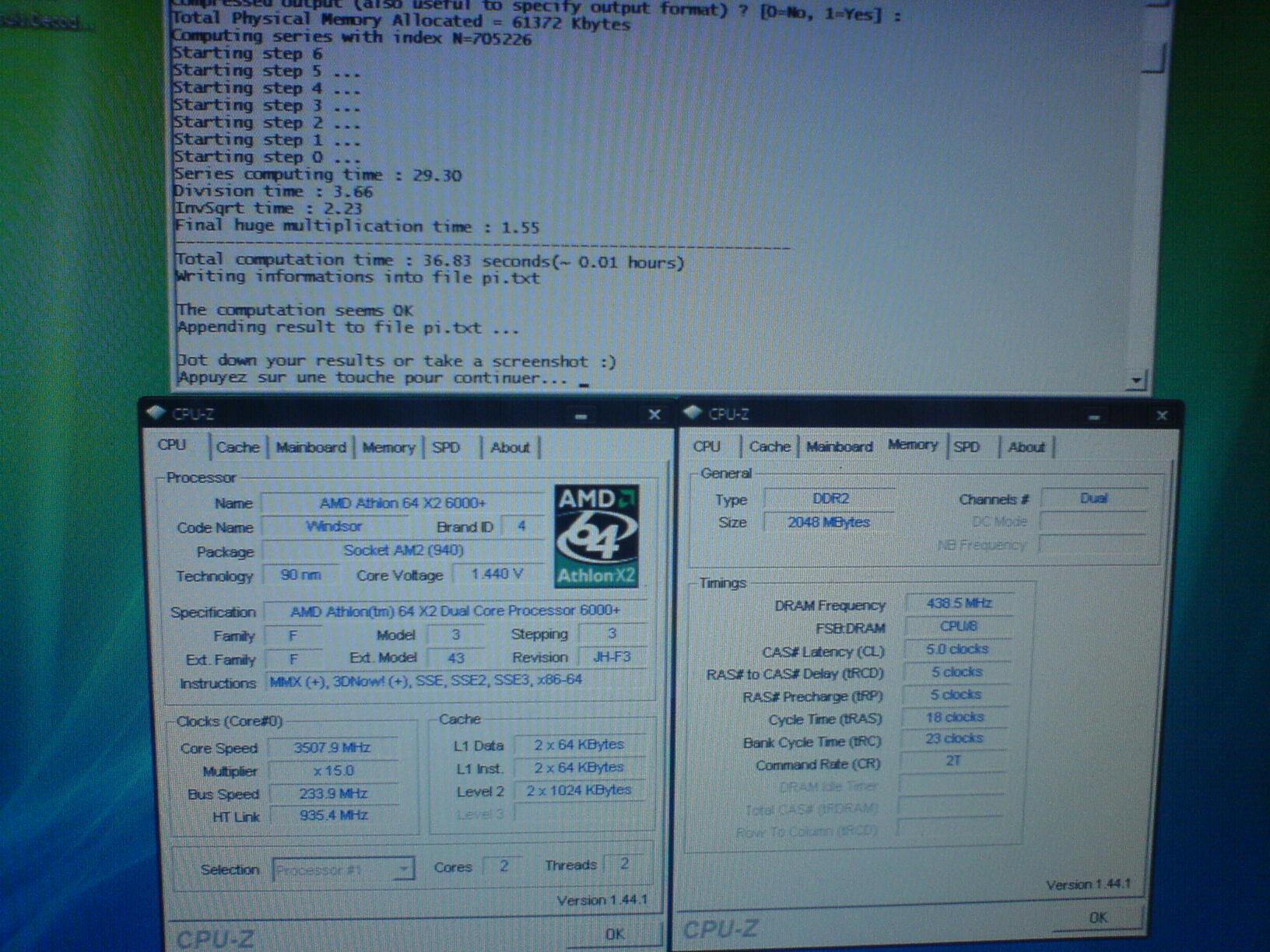
Task: Click the Threads count value
Action: coord(624,863)
